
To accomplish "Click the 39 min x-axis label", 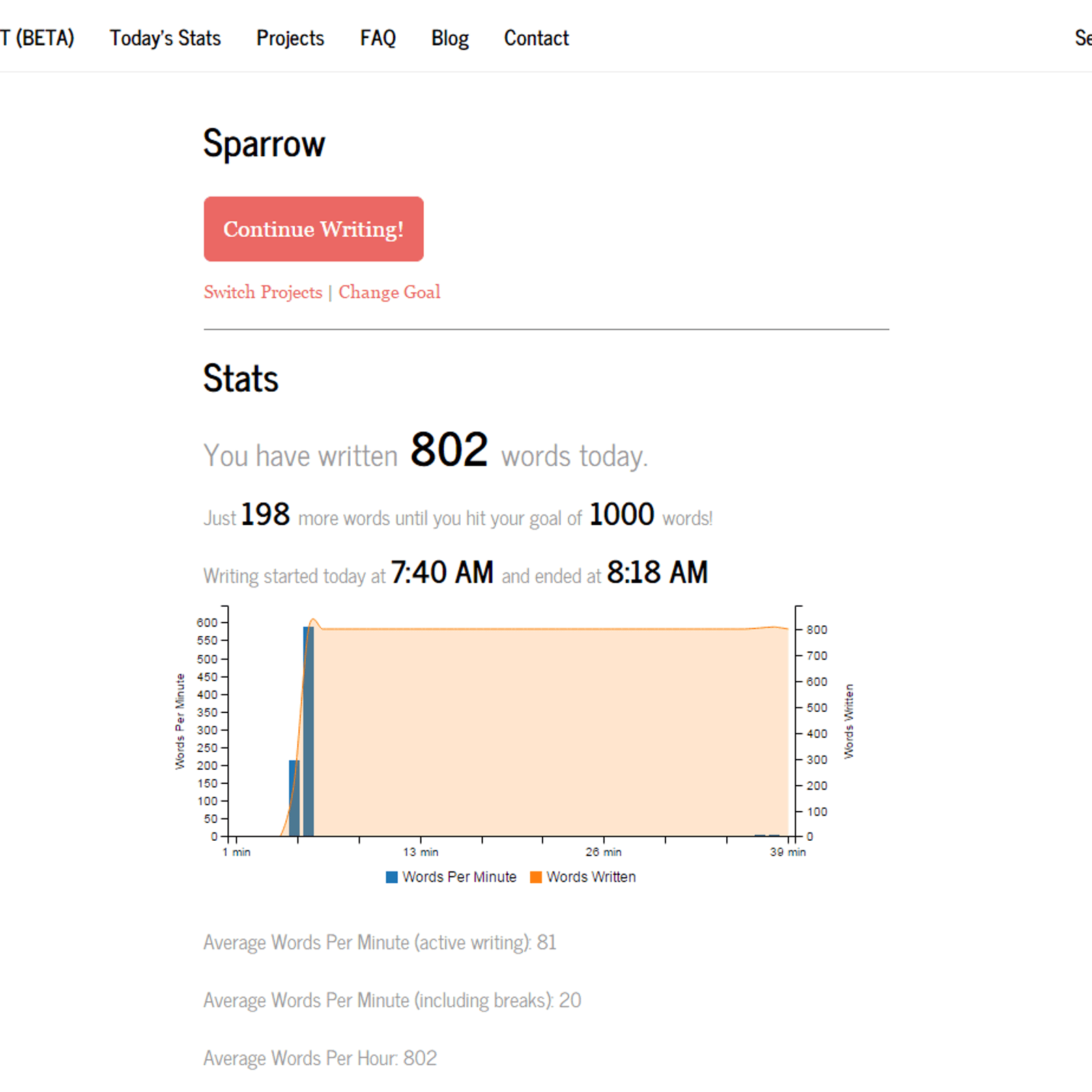I will 788,852.
